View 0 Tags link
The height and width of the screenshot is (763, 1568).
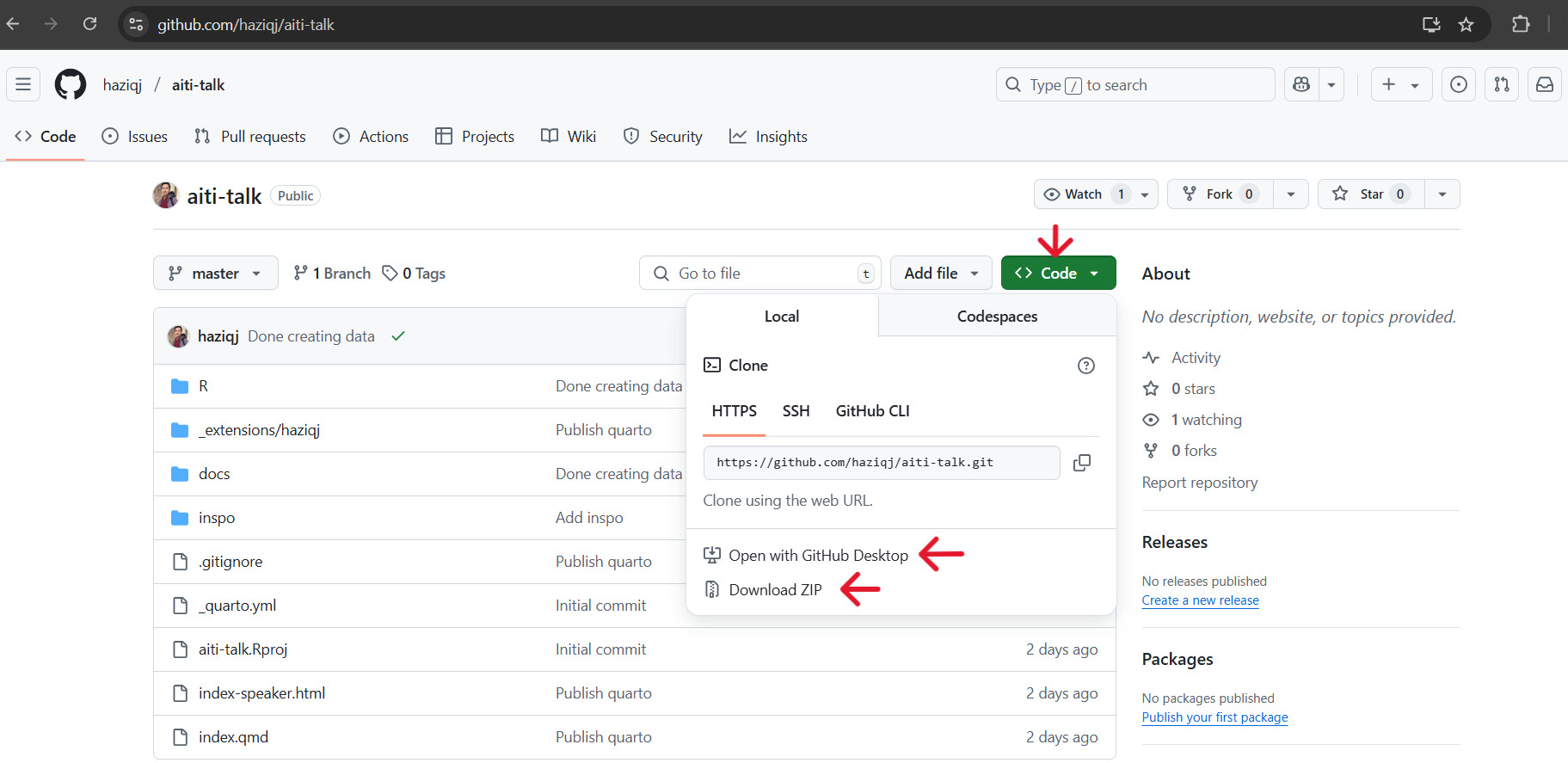point(414,273)
